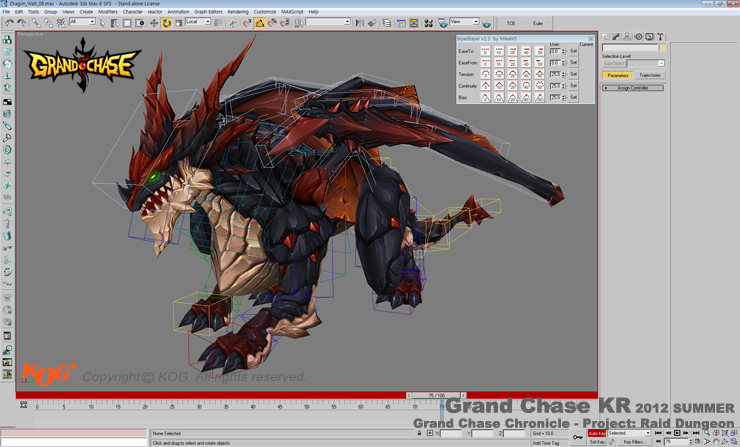This screenshot has height=447, width=740.
Task: Toggle Set Key mode button
Action: [597, 441]
